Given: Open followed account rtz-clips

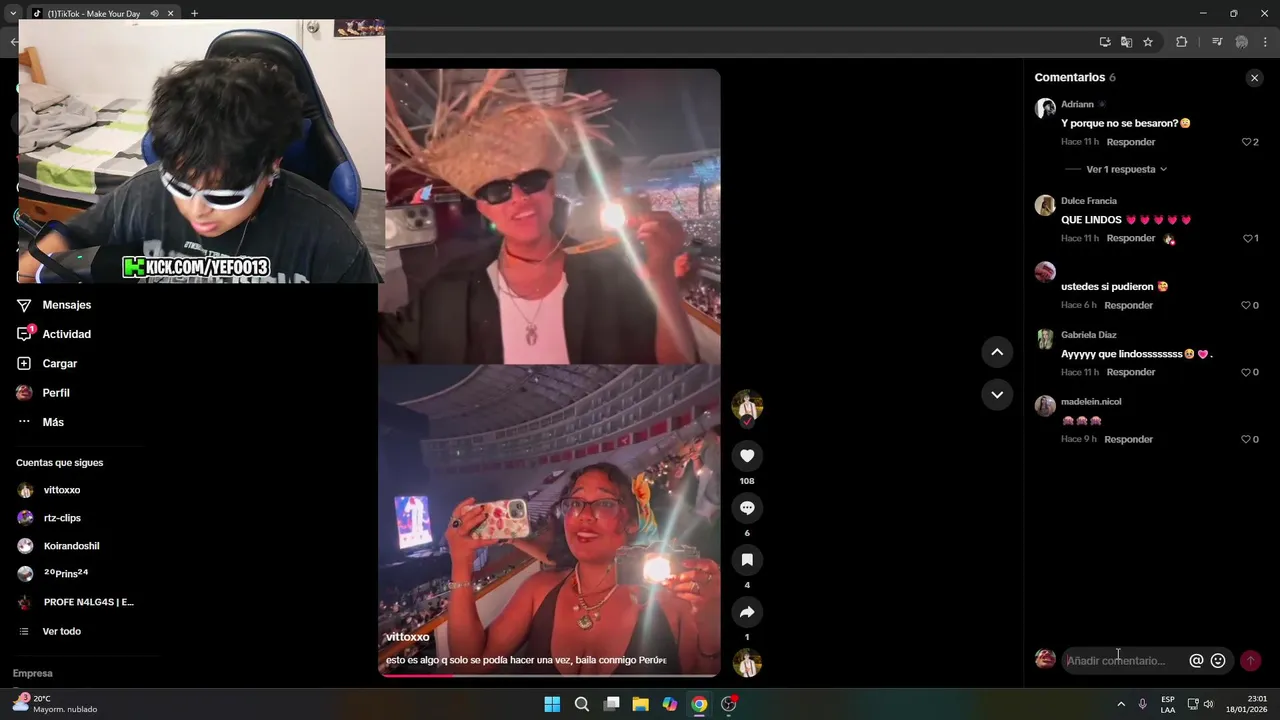Looking at the screenshot, I should (49, 518).
